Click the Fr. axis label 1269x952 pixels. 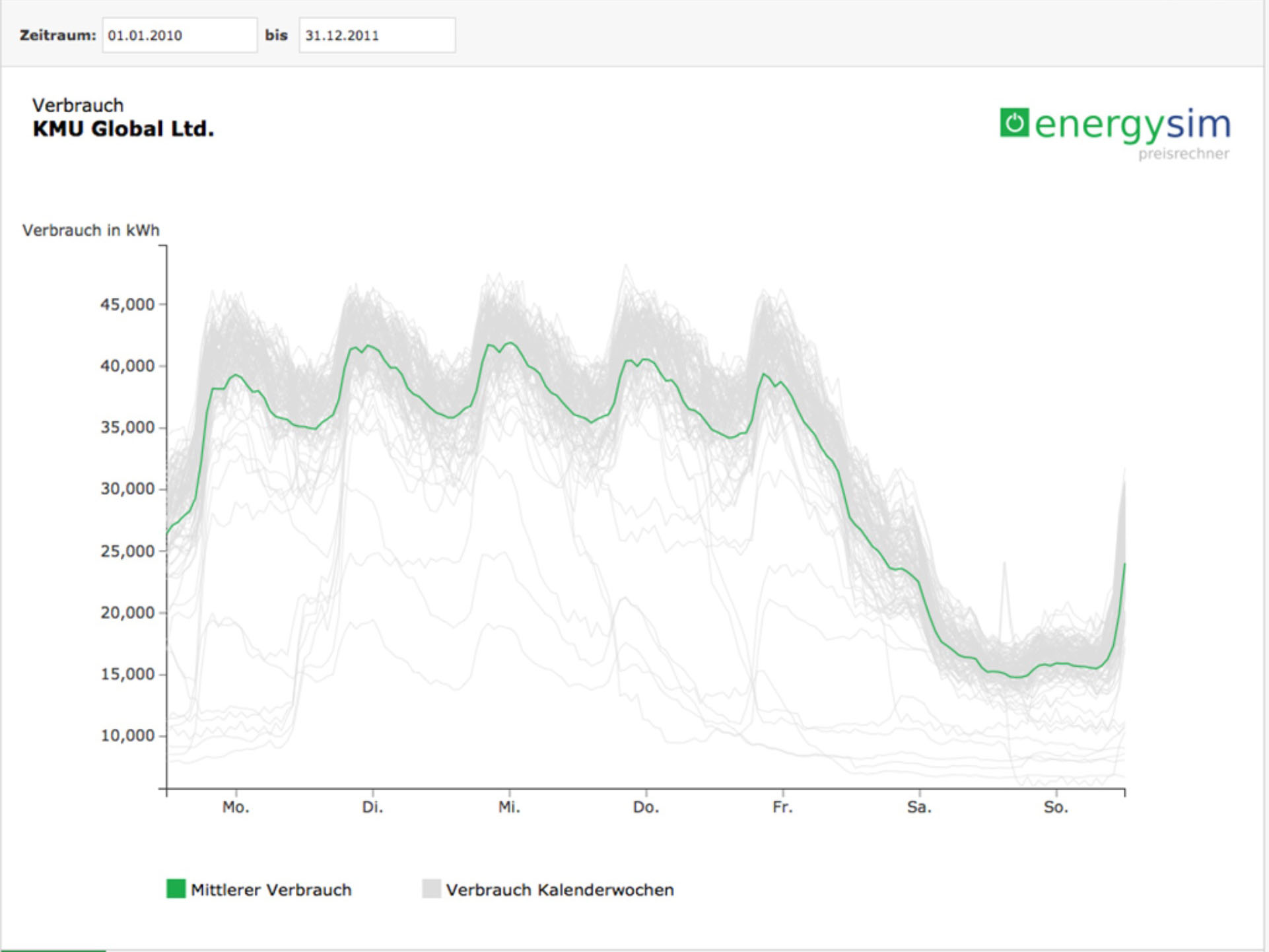782,807
